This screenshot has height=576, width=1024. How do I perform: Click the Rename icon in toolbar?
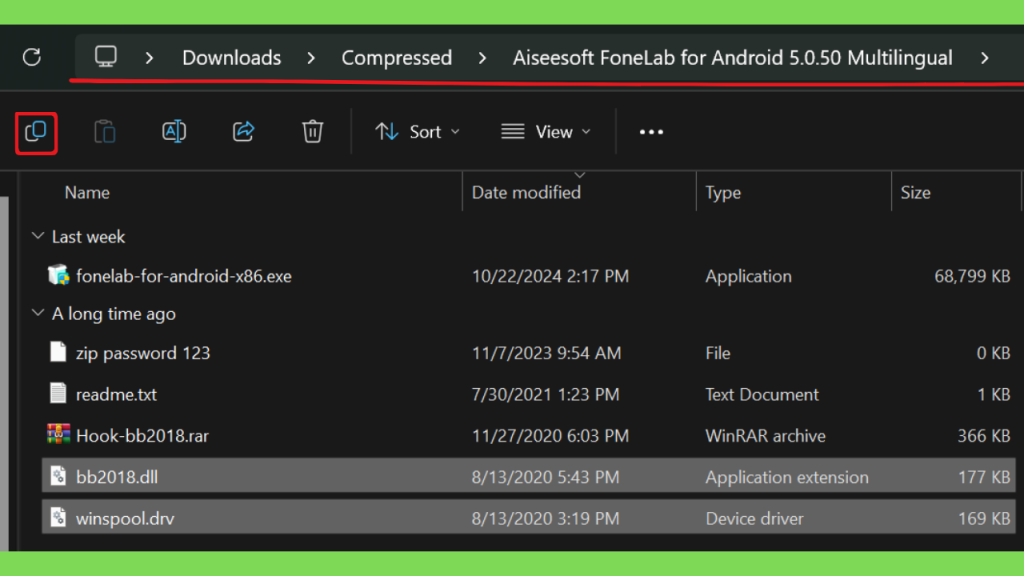point(174,132)
